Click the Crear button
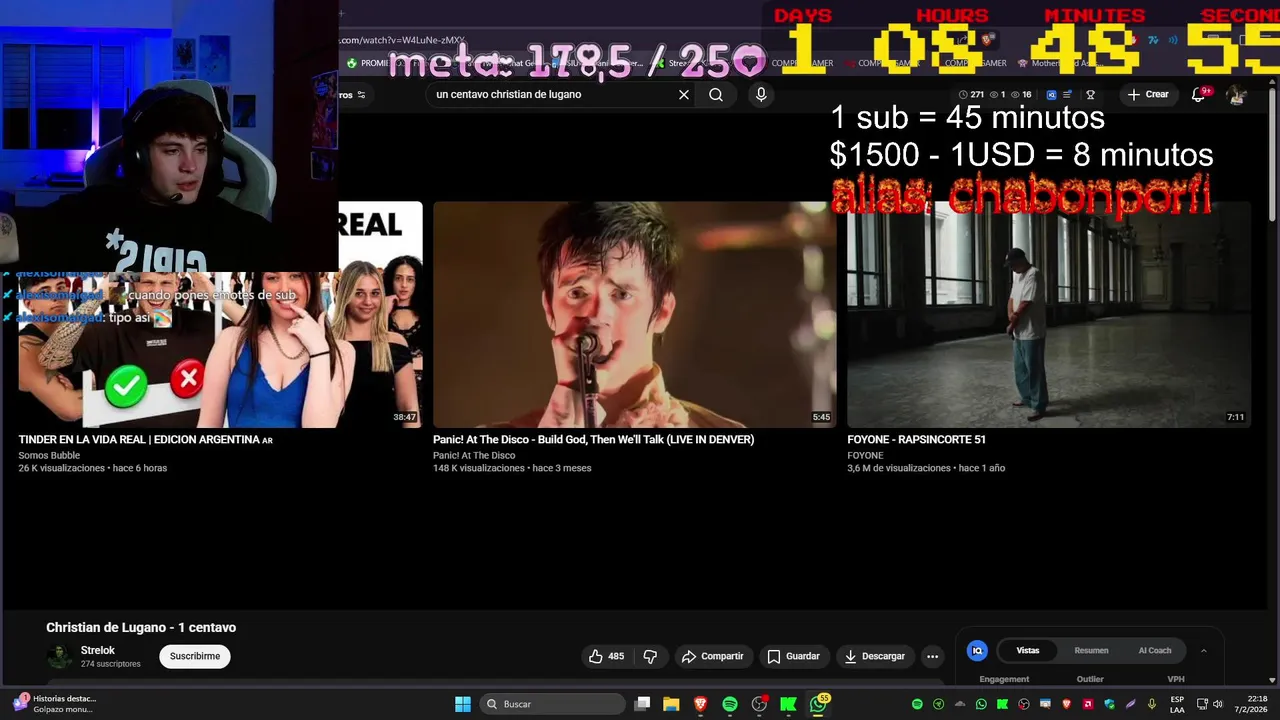 pos(1147,95)
